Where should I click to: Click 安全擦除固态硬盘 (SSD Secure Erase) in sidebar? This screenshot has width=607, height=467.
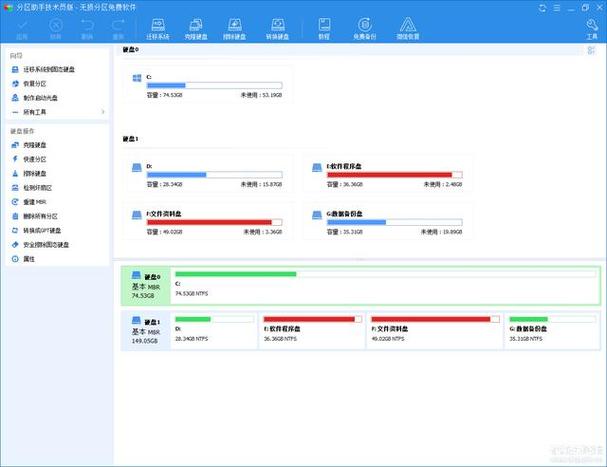pyautogui.click(x=40, y=245)
